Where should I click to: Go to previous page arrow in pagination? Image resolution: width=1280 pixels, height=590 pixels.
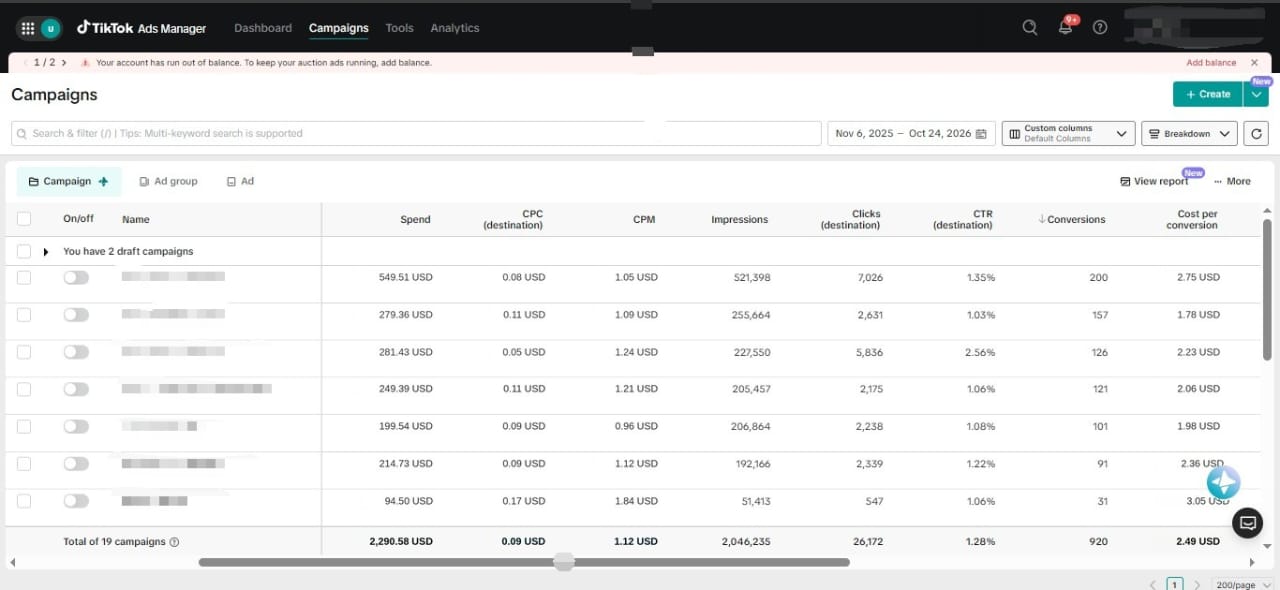(x=1152, y=584)
